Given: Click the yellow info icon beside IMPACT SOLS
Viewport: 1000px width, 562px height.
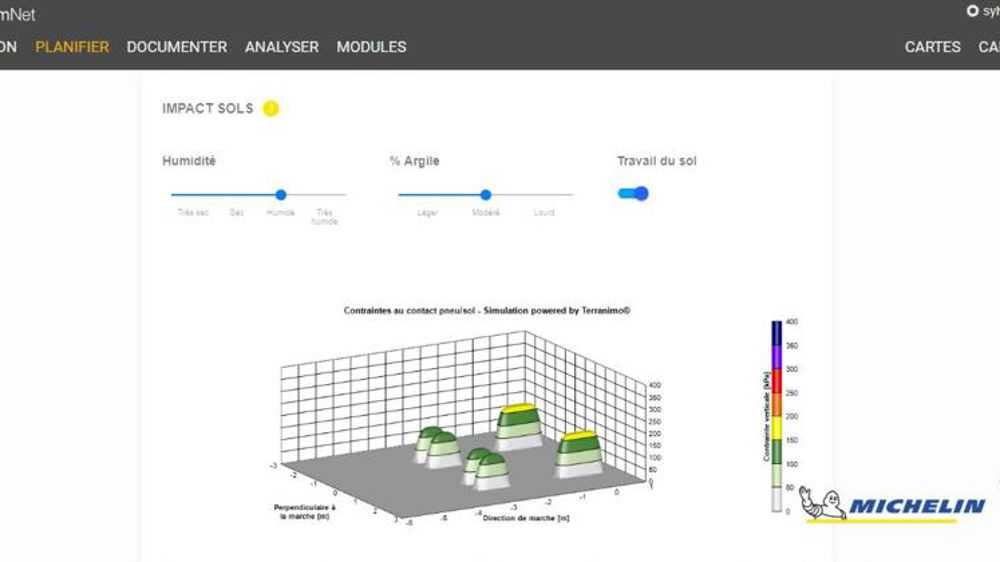Looking at the screenshot, I should coord(271,108).
